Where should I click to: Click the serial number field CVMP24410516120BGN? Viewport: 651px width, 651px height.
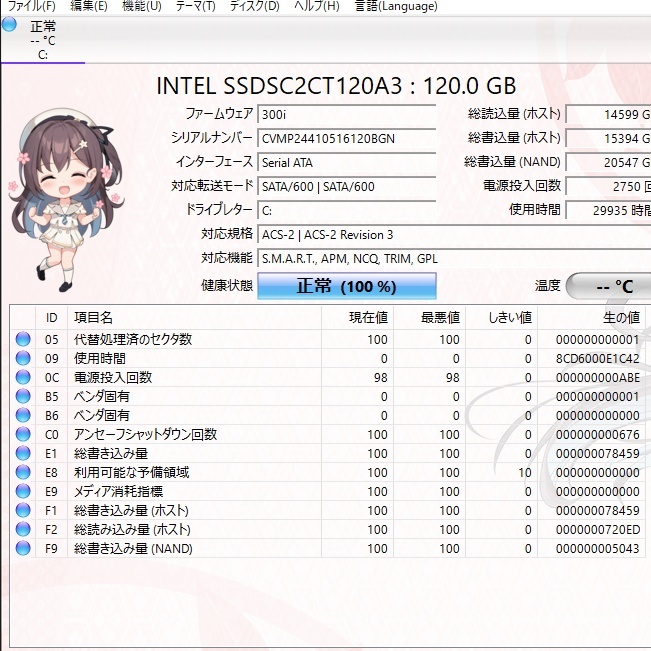pos(347,138)
